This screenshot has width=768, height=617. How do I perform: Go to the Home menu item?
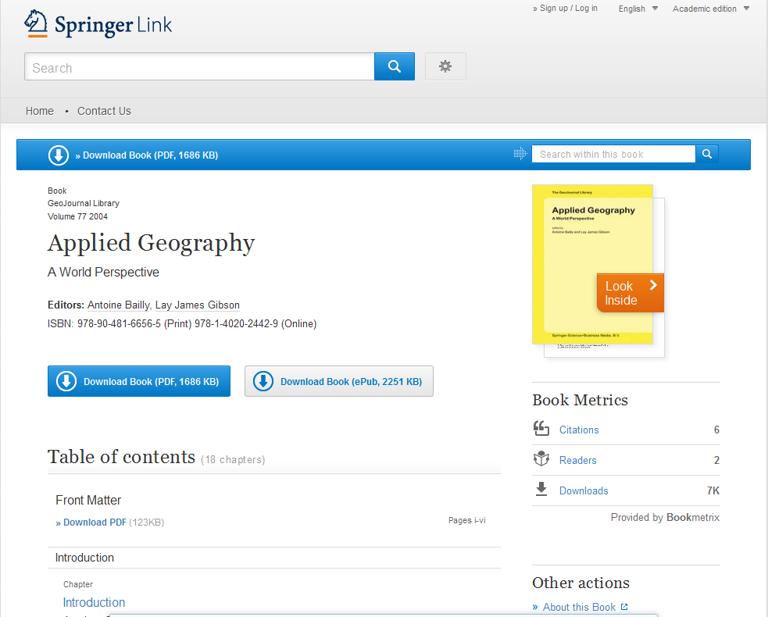(x=40, y=111)
